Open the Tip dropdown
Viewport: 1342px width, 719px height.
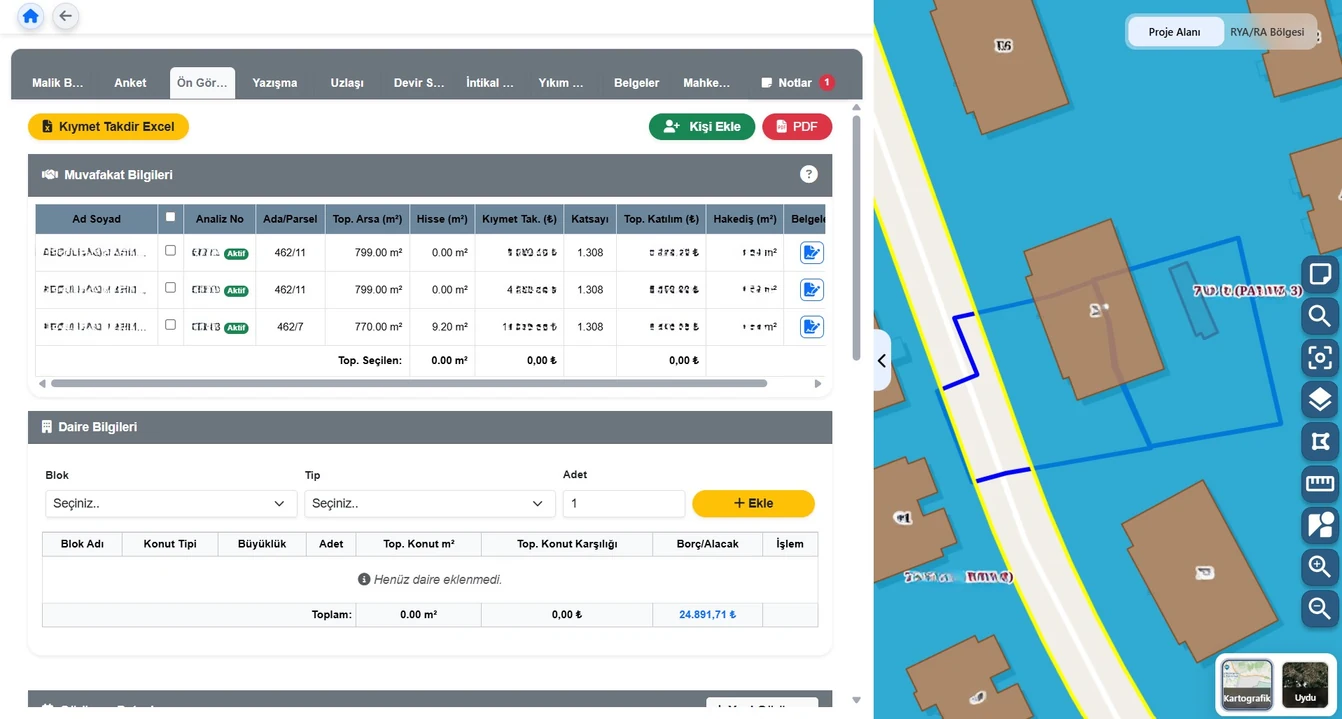tap(430, 503)
